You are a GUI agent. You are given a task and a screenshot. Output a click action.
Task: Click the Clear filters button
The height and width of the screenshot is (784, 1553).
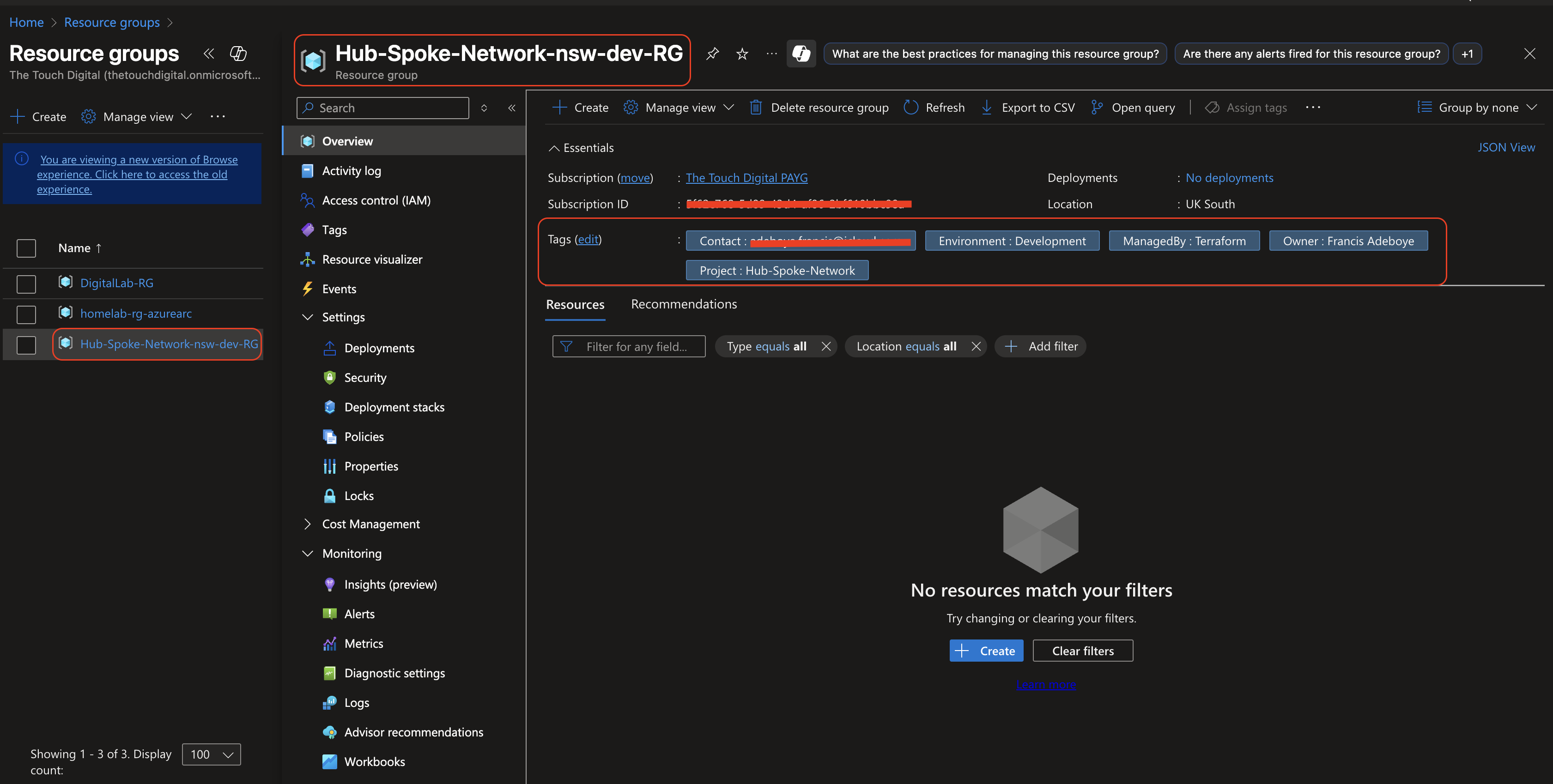(x=1082, y=650)
